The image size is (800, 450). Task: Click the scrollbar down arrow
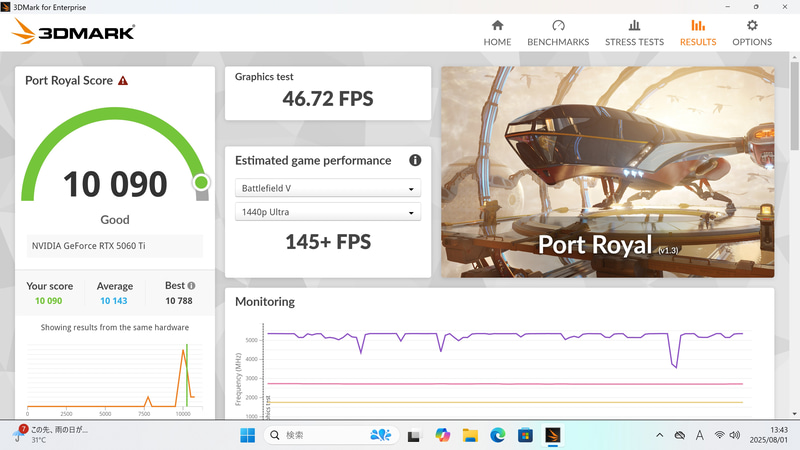coord(794,414)
